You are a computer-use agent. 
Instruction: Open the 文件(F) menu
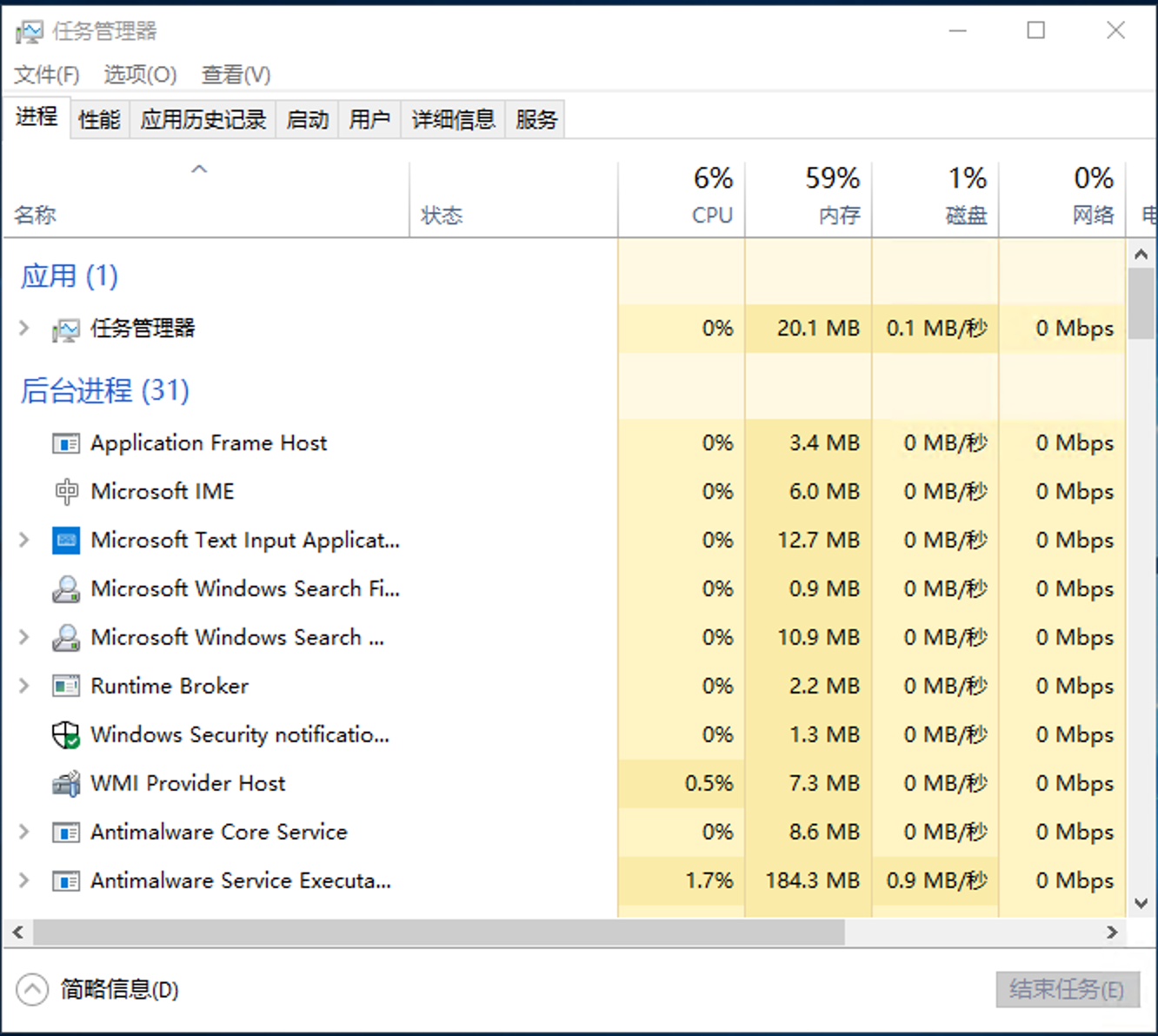47,75
